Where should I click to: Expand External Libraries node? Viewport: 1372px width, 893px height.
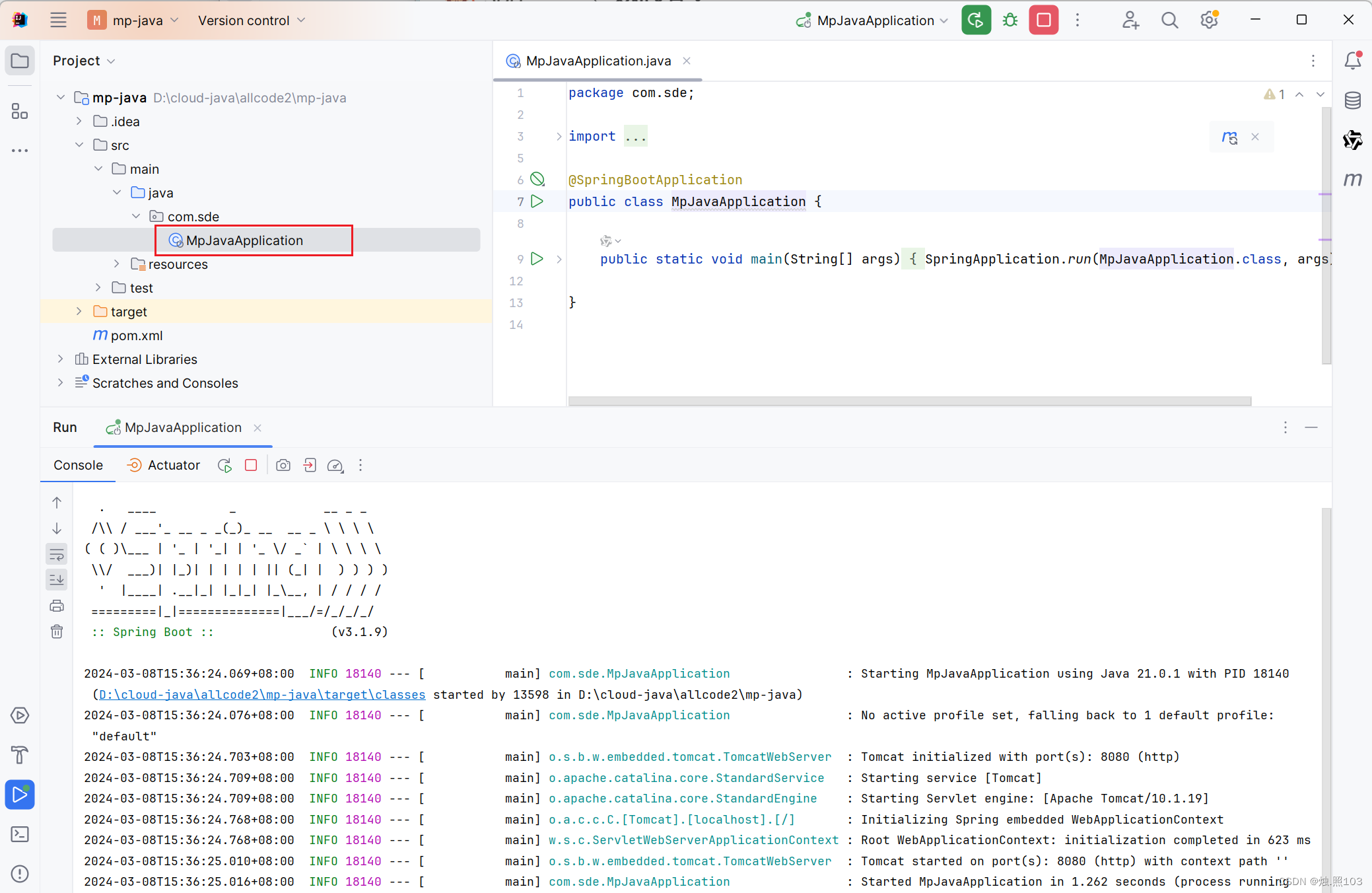(61, 359)
